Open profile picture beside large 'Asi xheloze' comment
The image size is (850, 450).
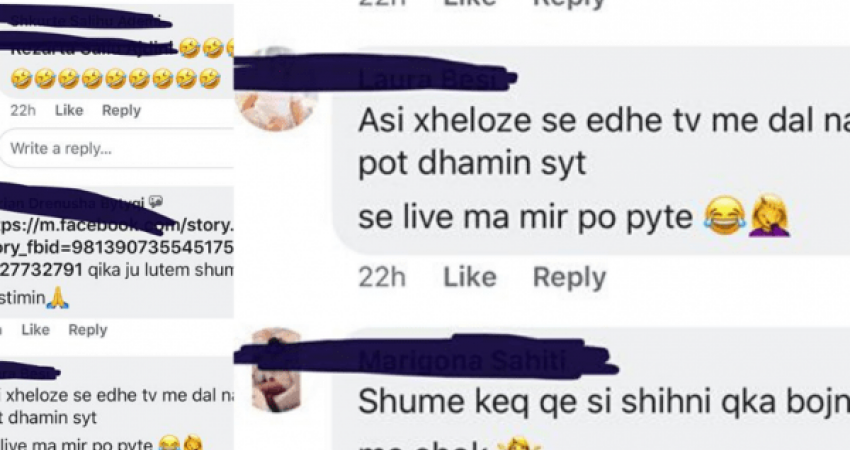(276, 92)
